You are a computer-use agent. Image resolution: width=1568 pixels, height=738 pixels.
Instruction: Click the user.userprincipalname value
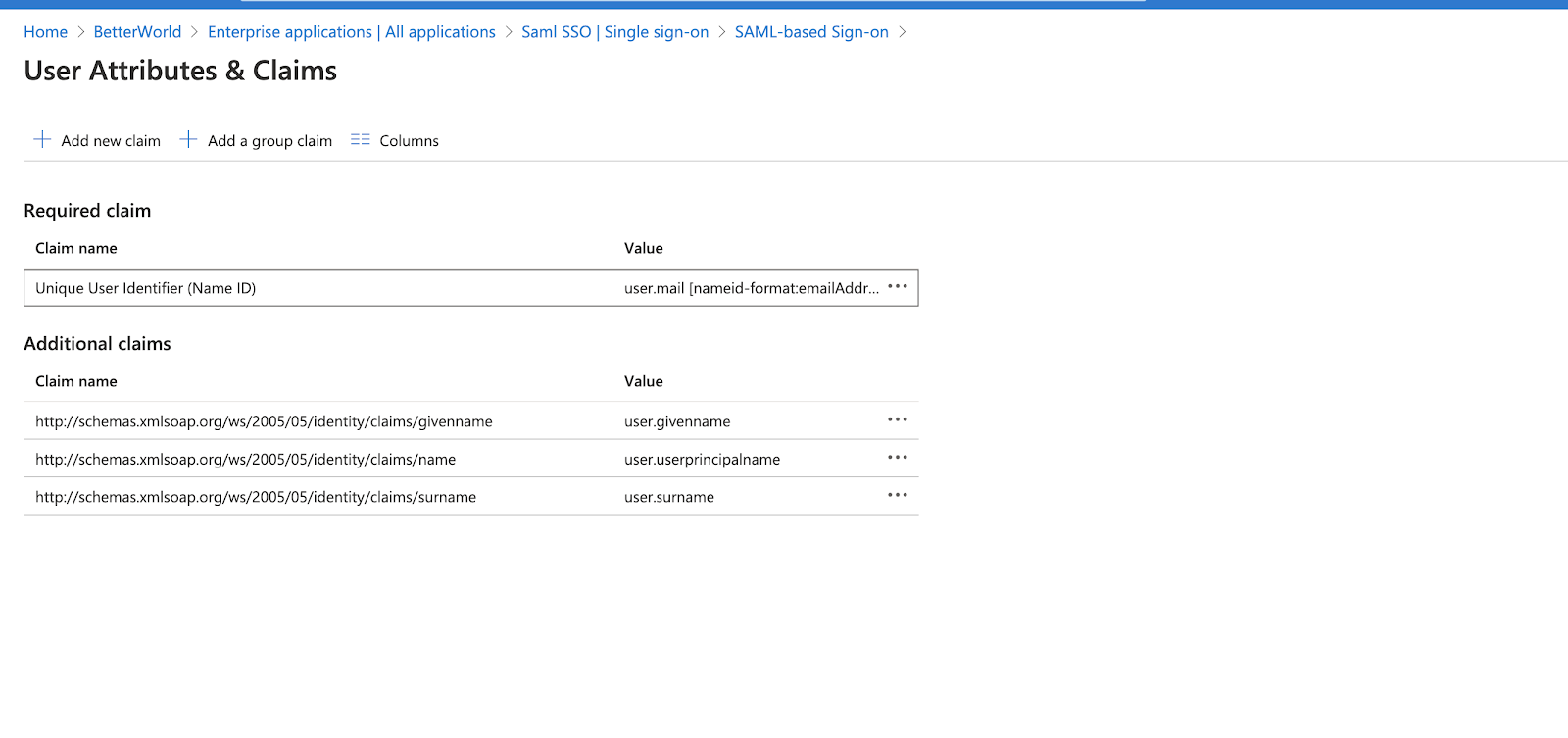click(702, 460)
